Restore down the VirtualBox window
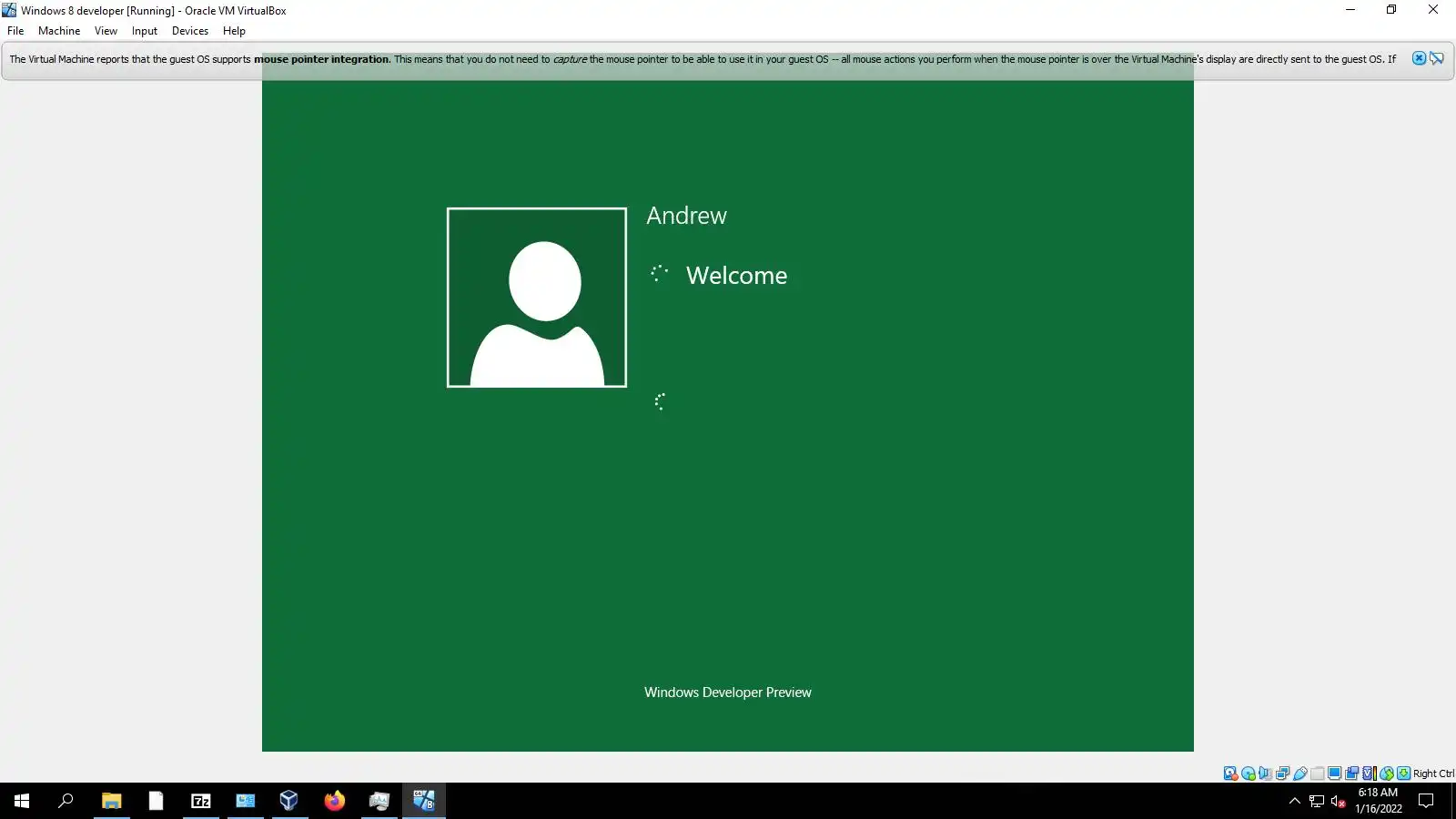This screenshot has width=1456, height=819. pos(1391,10)
